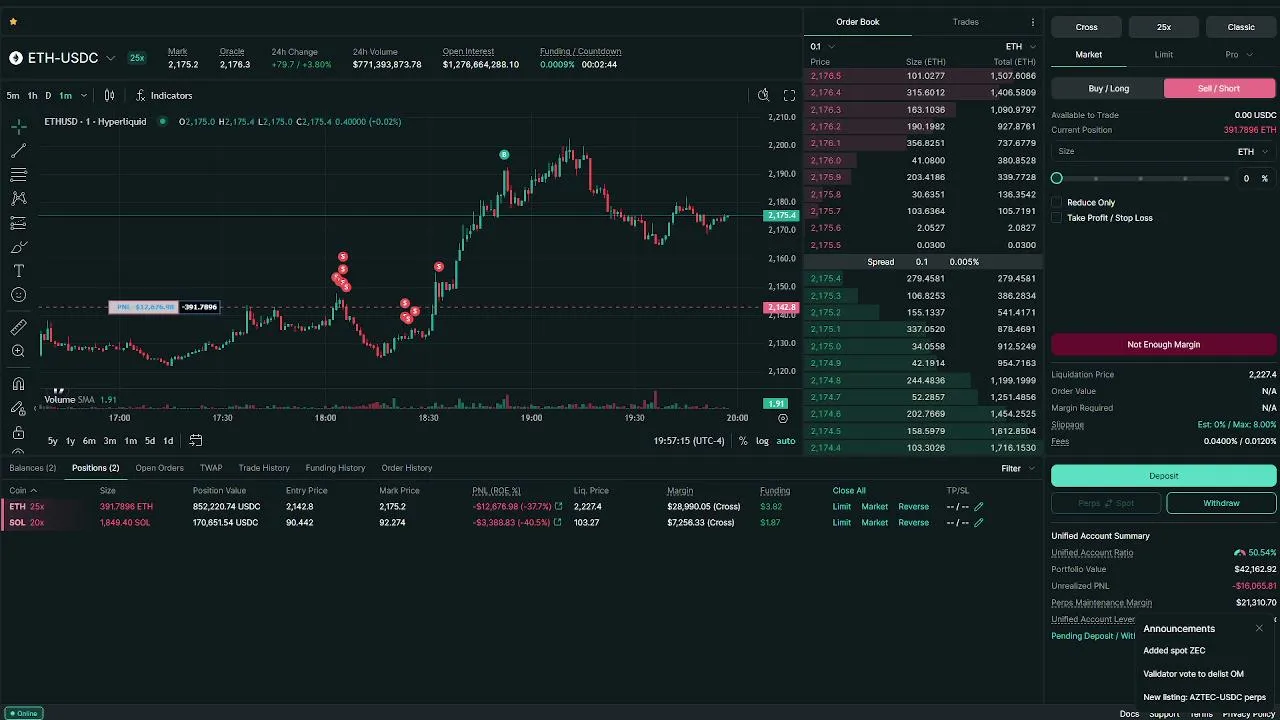Open the Funding History tab
Viewport: 1280px width, 720px height.
pos(335,468)
